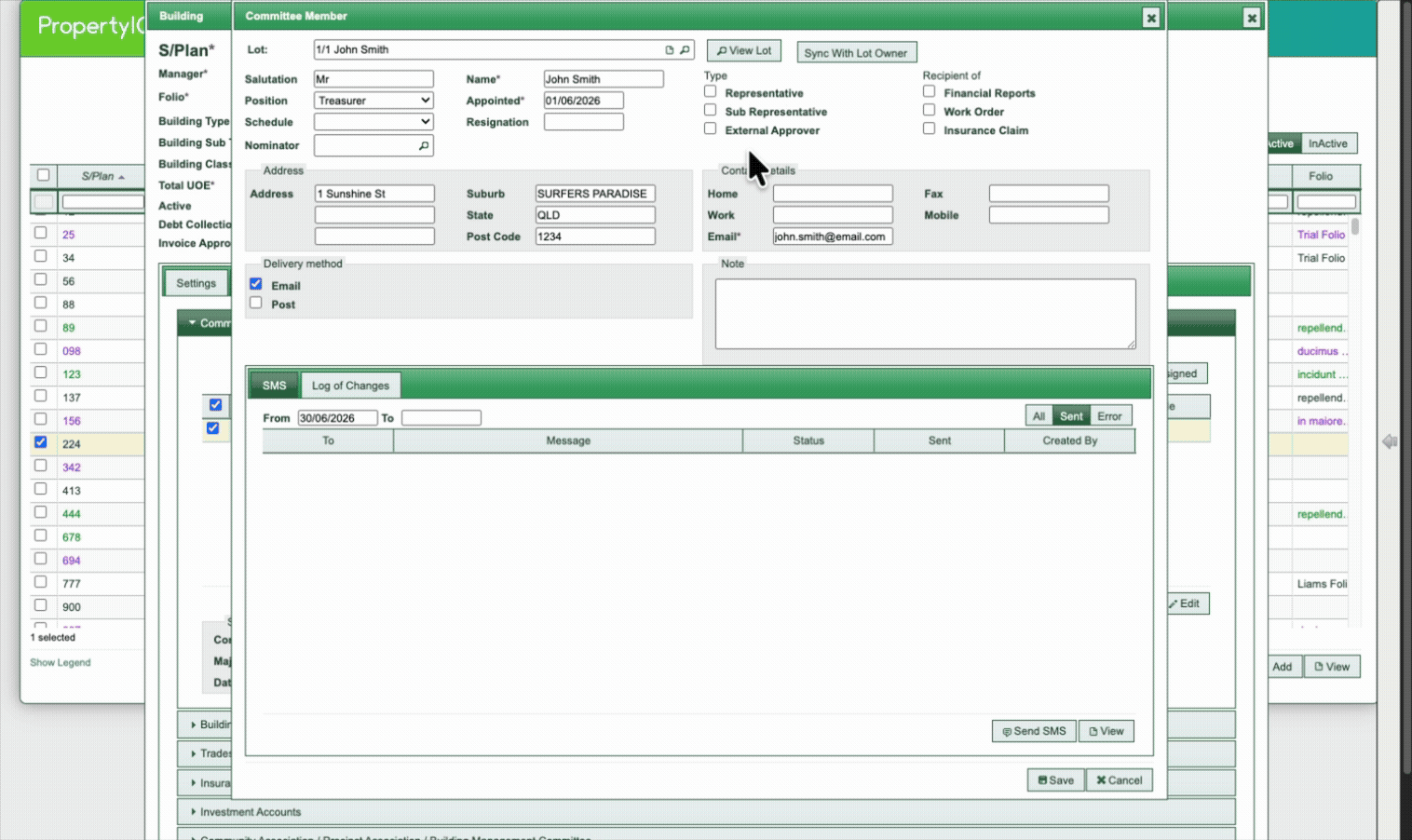Sort SMS list by Message column

click(568, 441)
